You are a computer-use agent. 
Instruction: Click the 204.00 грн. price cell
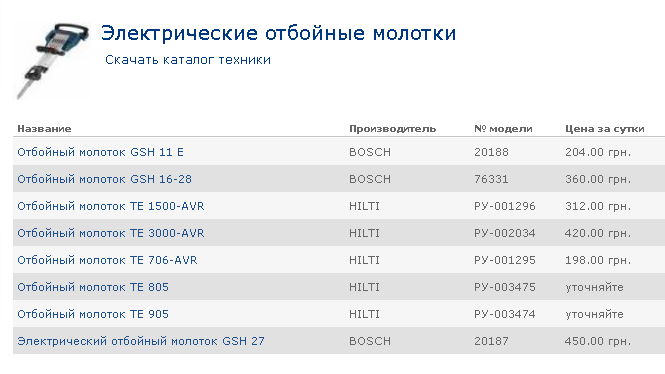(598, 152)
